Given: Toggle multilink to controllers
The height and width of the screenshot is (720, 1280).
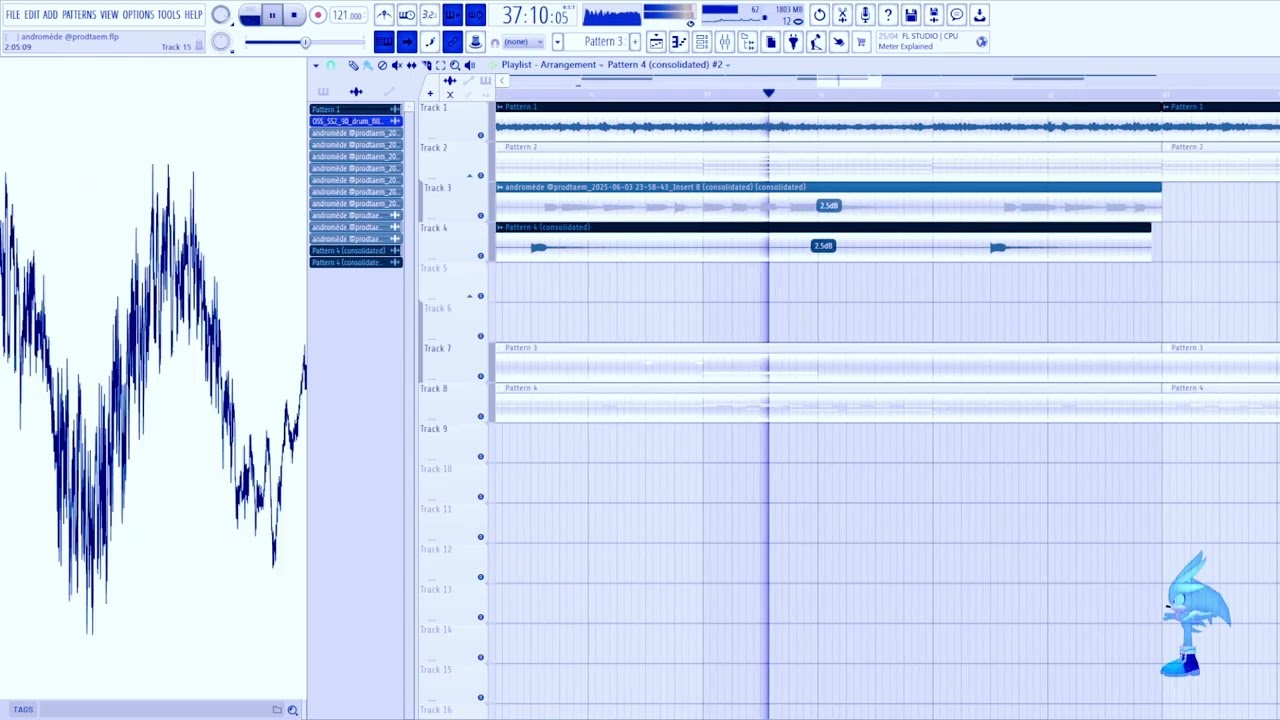Looking at the screenshot, I should point(475,42).
